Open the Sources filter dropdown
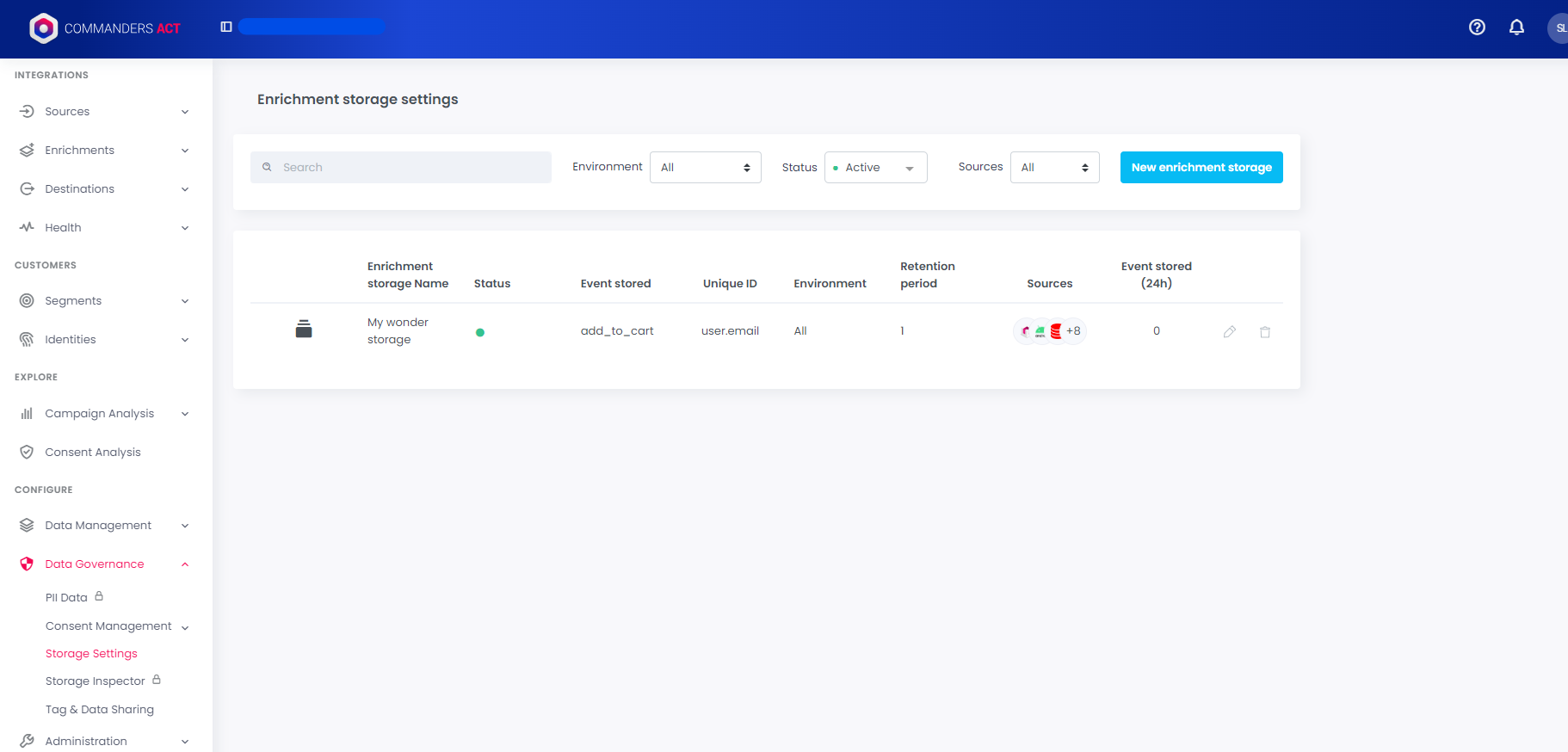This screenshot has width=1568, height=752. (1054, 168)
